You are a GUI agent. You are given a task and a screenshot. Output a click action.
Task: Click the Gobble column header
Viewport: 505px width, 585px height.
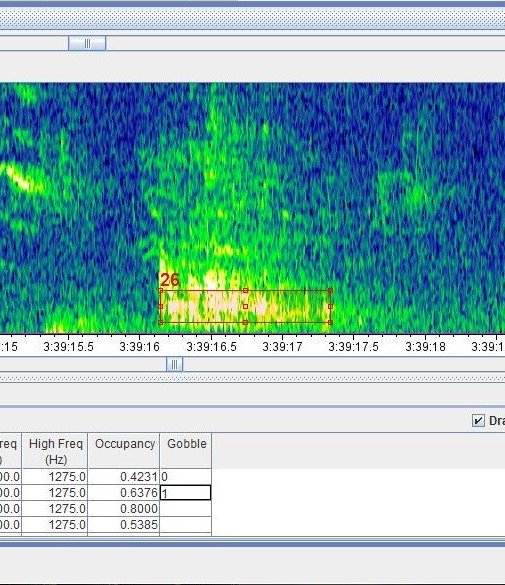tap(186, 451)
